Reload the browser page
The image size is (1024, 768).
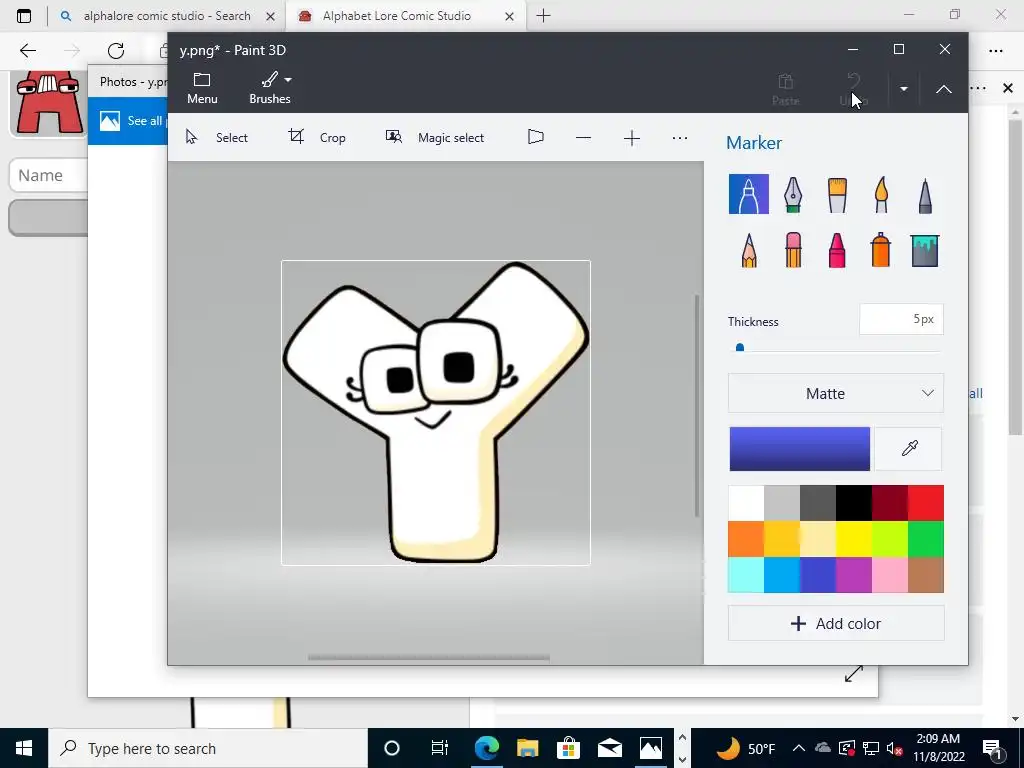[x=116, y=50]
